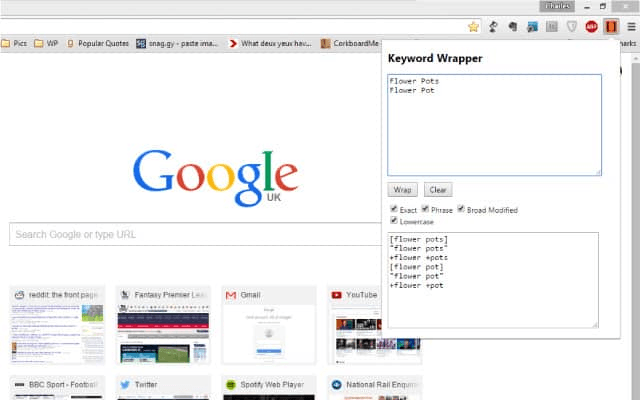
Task: Open the desk lamp extension icon
Action: [493, 27]
